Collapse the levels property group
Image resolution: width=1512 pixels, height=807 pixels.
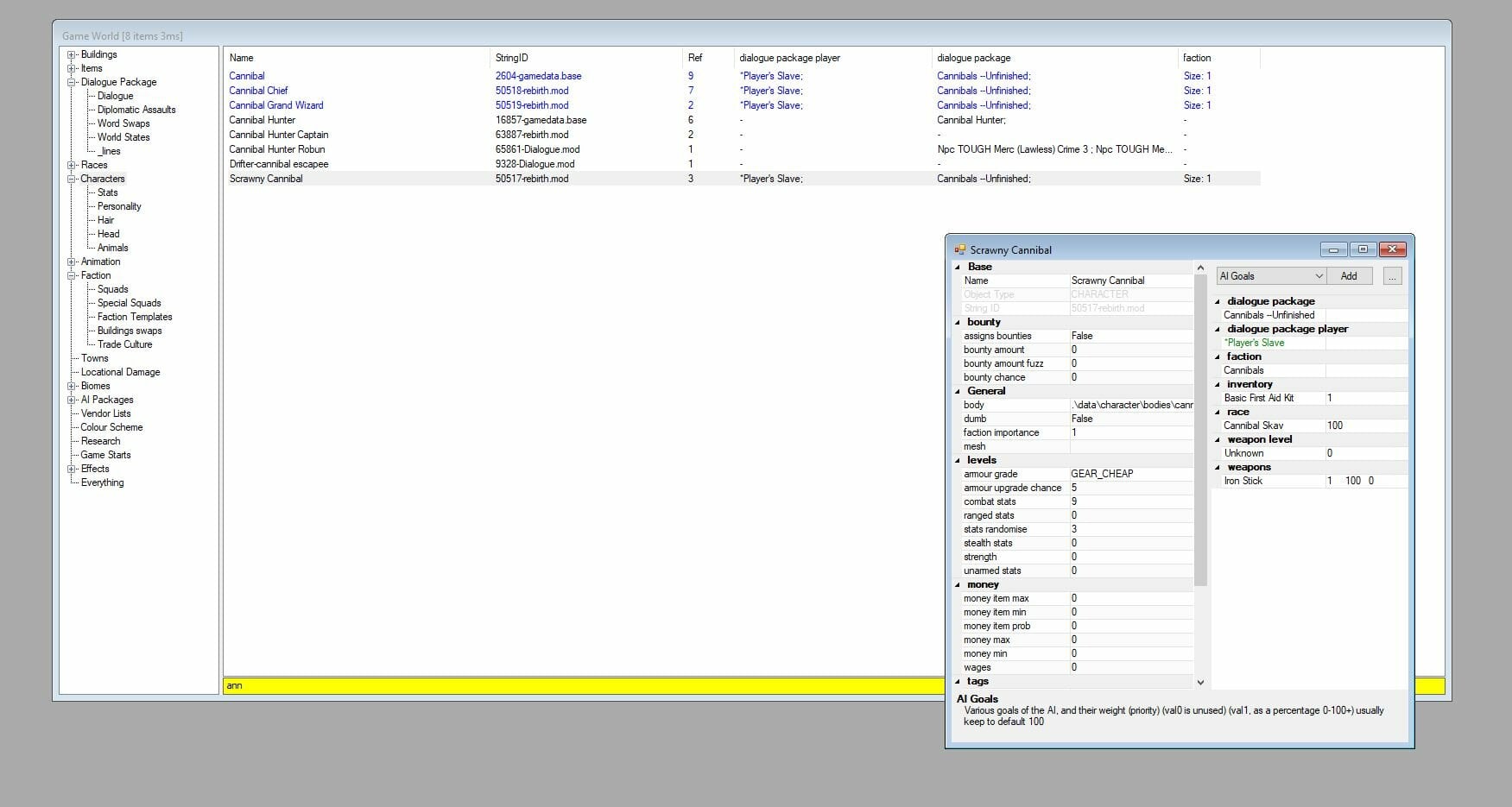pos(957,460)
